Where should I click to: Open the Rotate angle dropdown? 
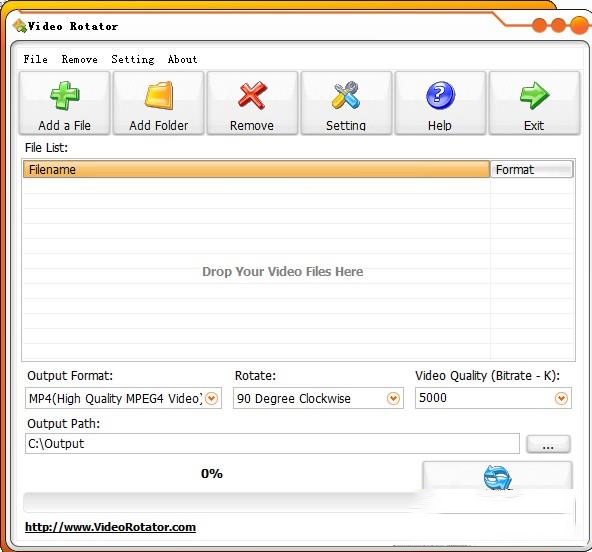(x=393, y=398)
